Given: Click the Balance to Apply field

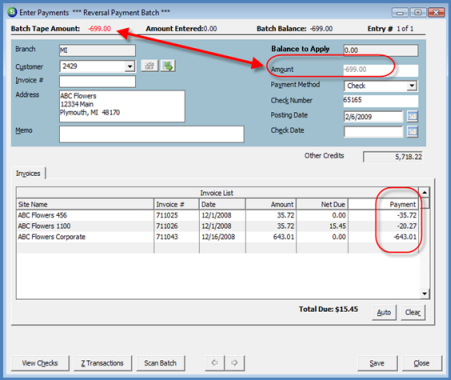Looking at the screenshot, I should coord(381,50).
